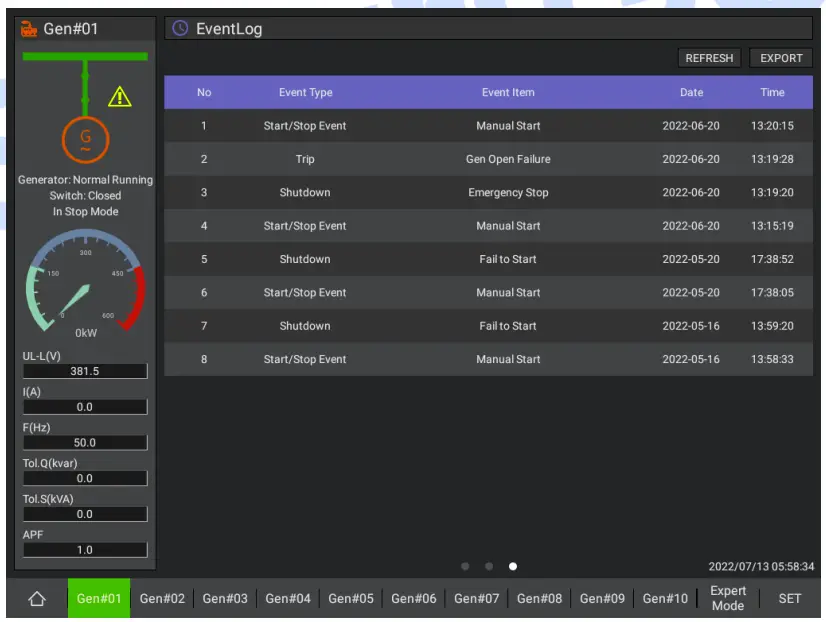Click the APF value field showing 1.0
The image size is (826, 622).
(84, 549)
